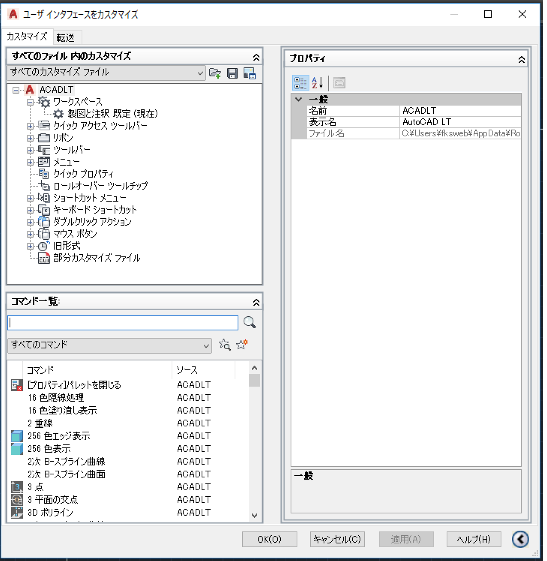547x561 pixels.
Task: Click the find command or text icon
Action: [225, 345]
